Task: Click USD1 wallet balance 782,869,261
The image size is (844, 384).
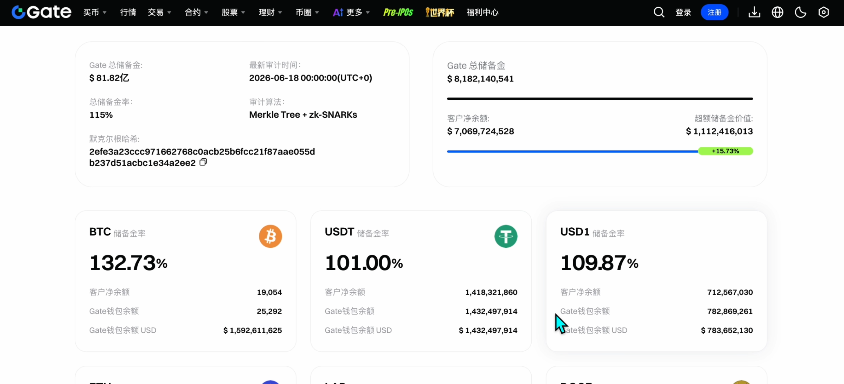Action: [730, 311]
